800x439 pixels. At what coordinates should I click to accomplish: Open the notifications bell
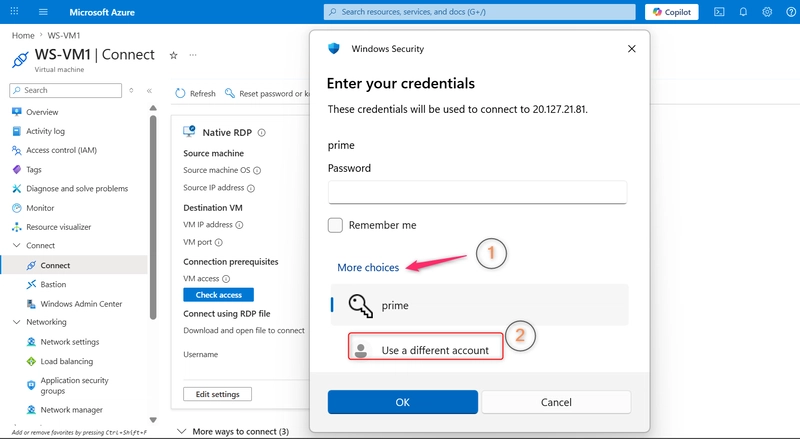(x=743, y=12)
